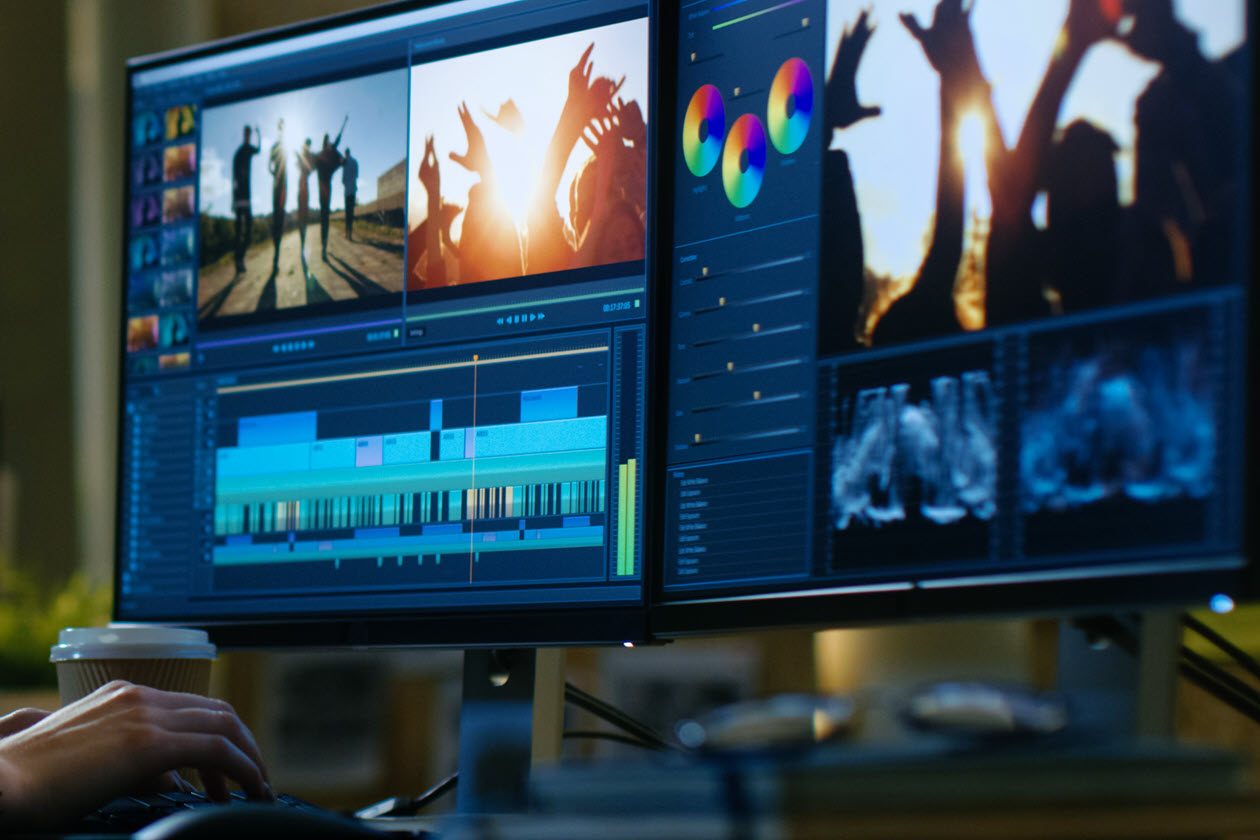This screenshot has width=1260, height=840.
Task: Click the left waveform scope display
Action: [x=914, y=450]
